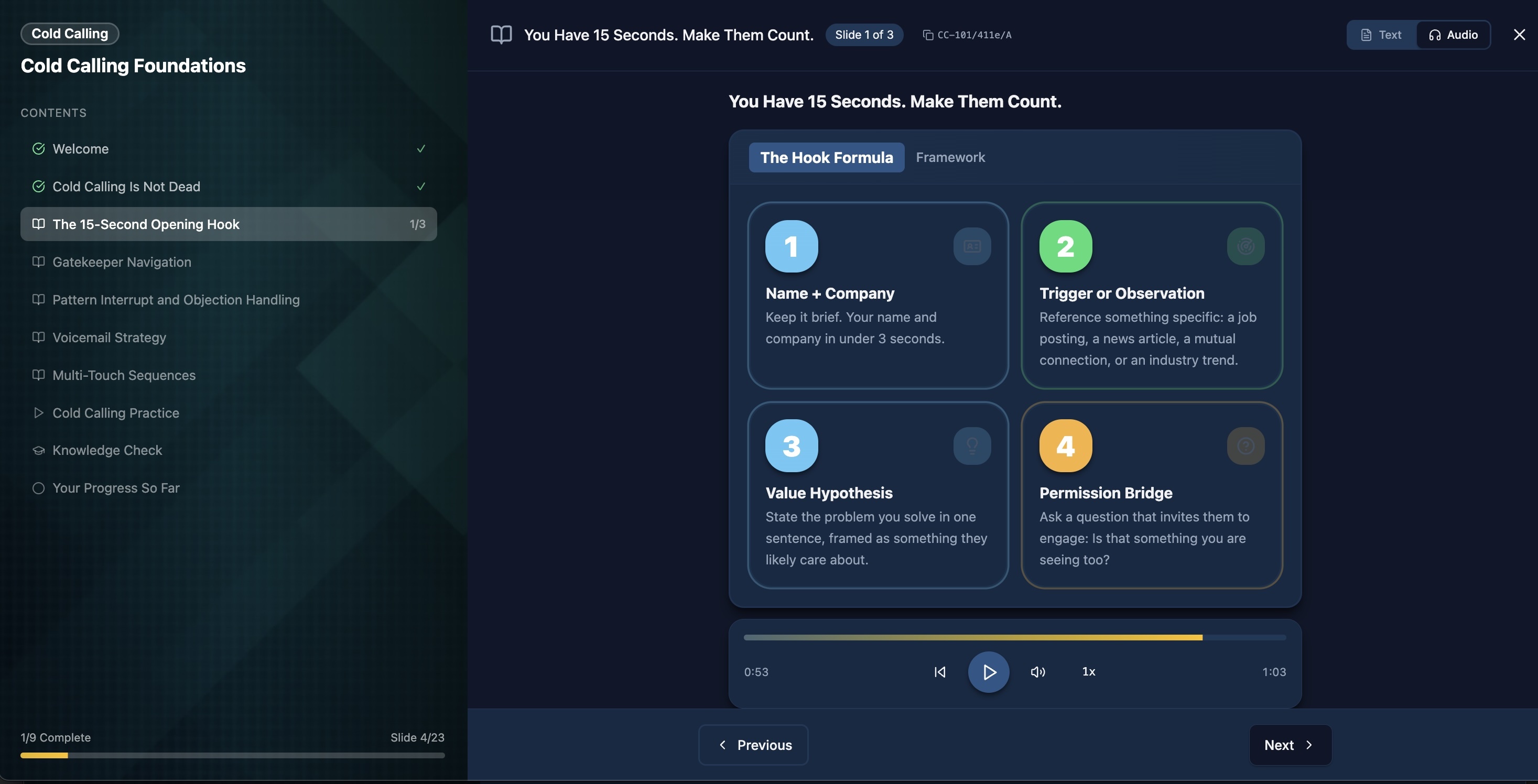The image size is (1538, 784).
Task: Click the Value Hypothesis card heading
Action: (829, 493)
